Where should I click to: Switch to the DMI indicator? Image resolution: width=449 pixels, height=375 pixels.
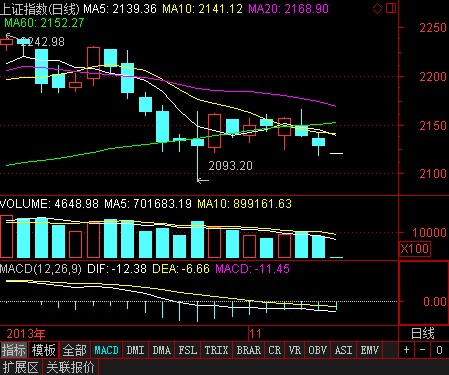135,350
